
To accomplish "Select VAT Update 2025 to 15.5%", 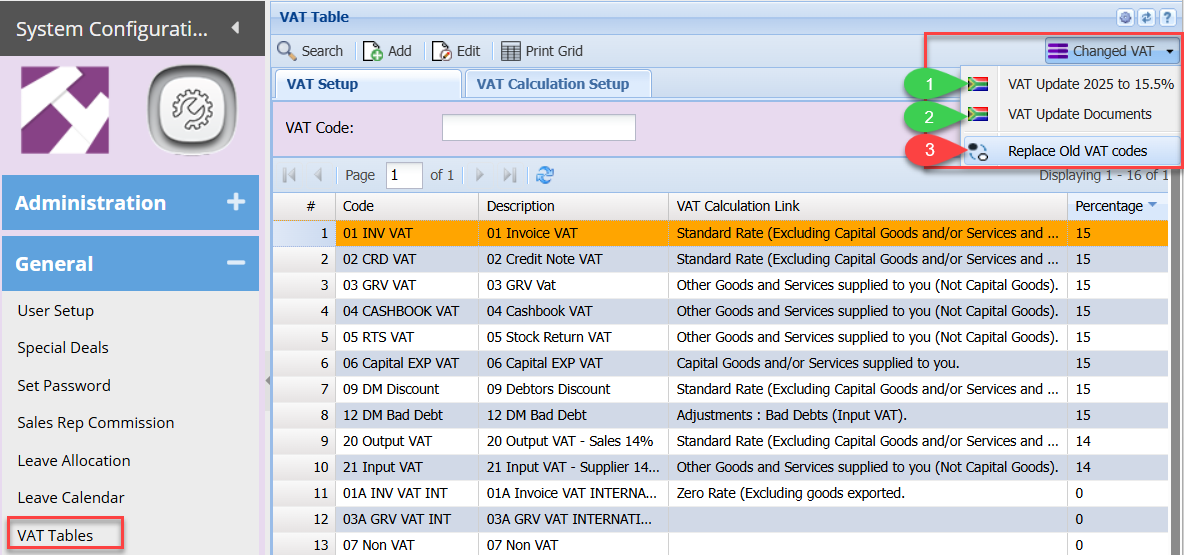I will coord(1090,85).
